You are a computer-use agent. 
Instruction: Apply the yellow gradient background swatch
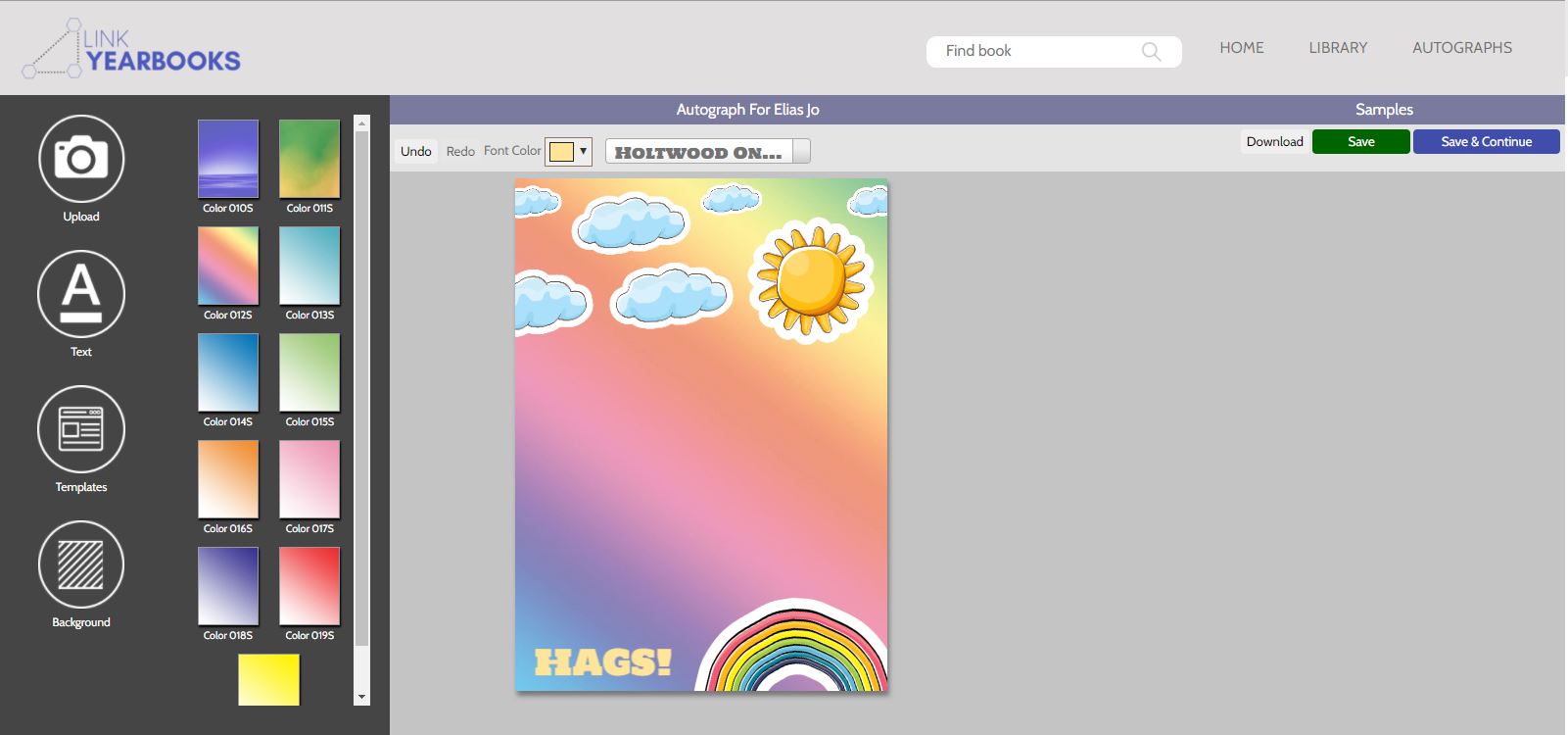[268, 680]
